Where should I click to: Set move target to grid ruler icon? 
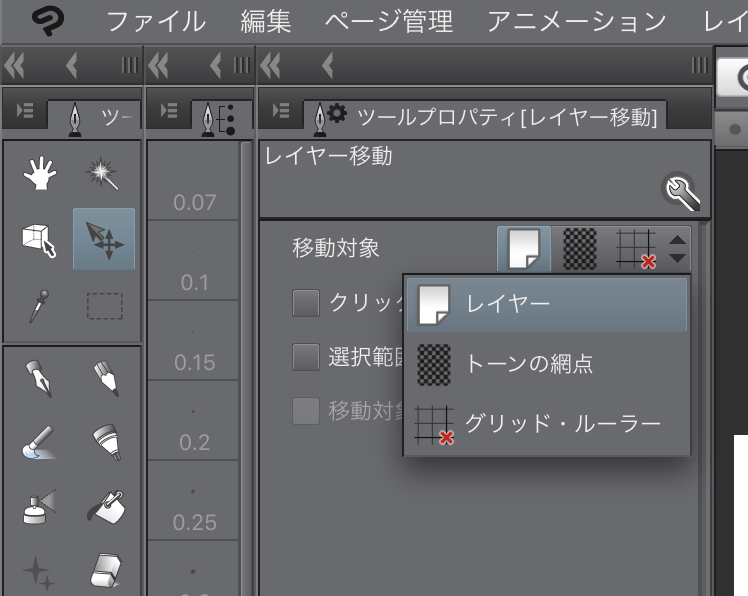pos(636,249)
